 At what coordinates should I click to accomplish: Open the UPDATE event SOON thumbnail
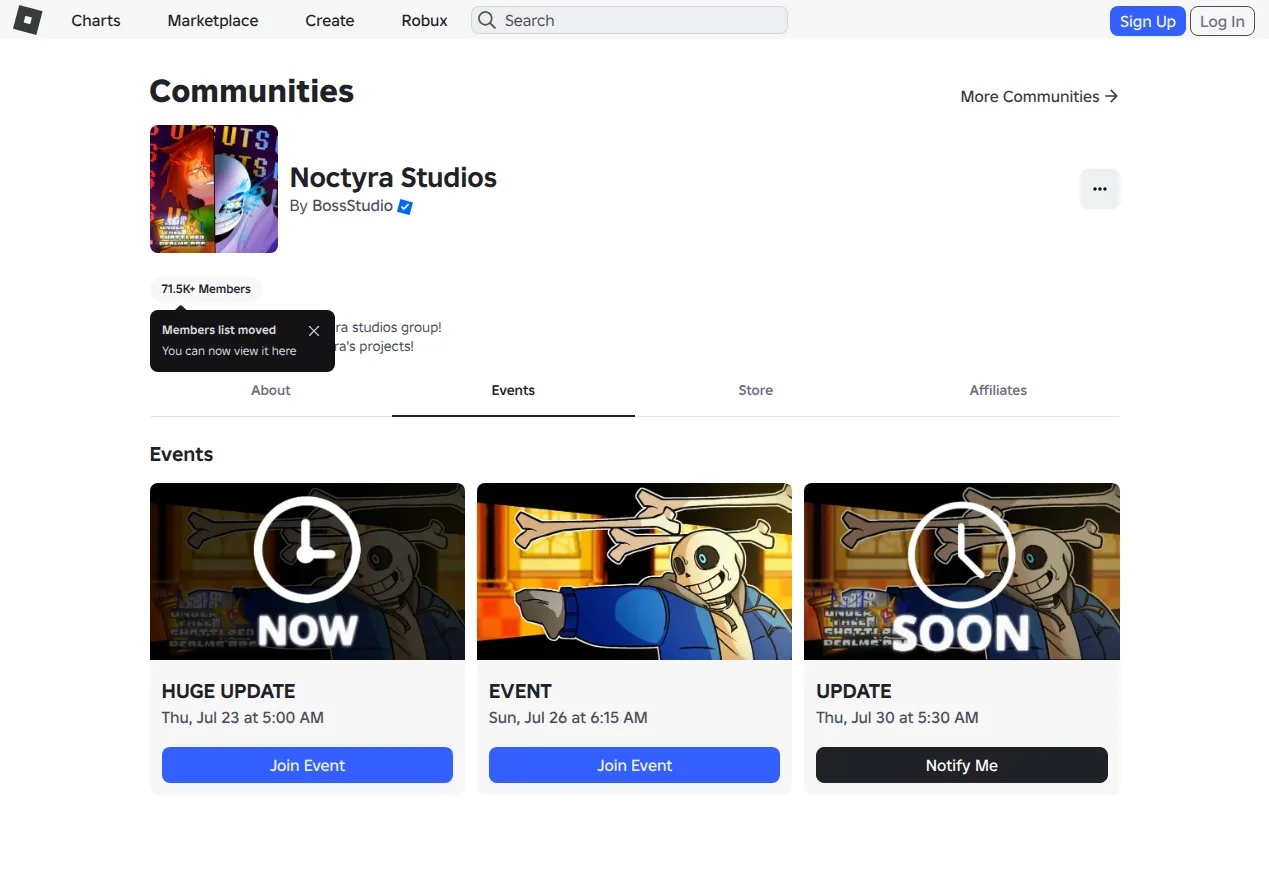[962, 571]
